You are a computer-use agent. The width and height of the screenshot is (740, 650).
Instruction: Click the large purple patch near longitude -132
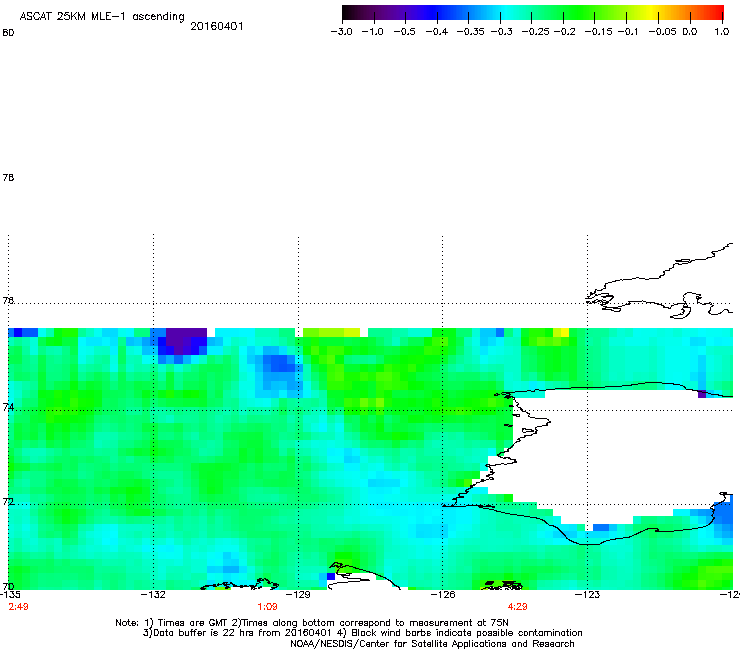pos(186,341)
